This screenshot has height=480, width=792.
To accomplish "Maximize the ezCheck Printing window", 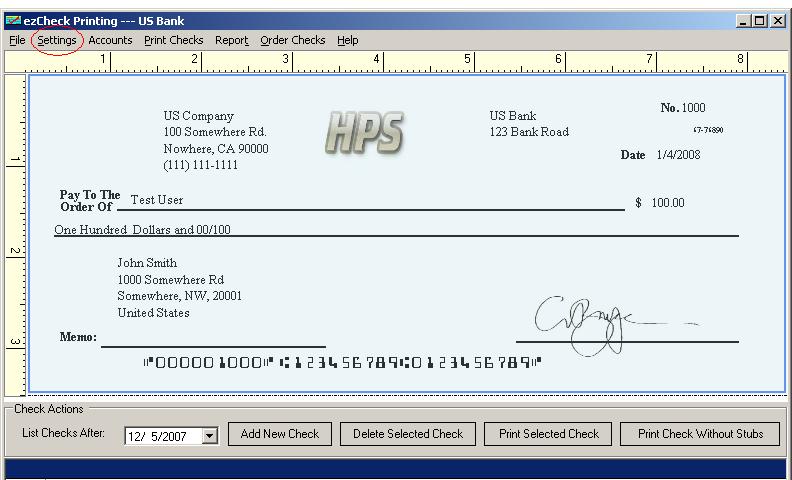I will tap(761, 21).
